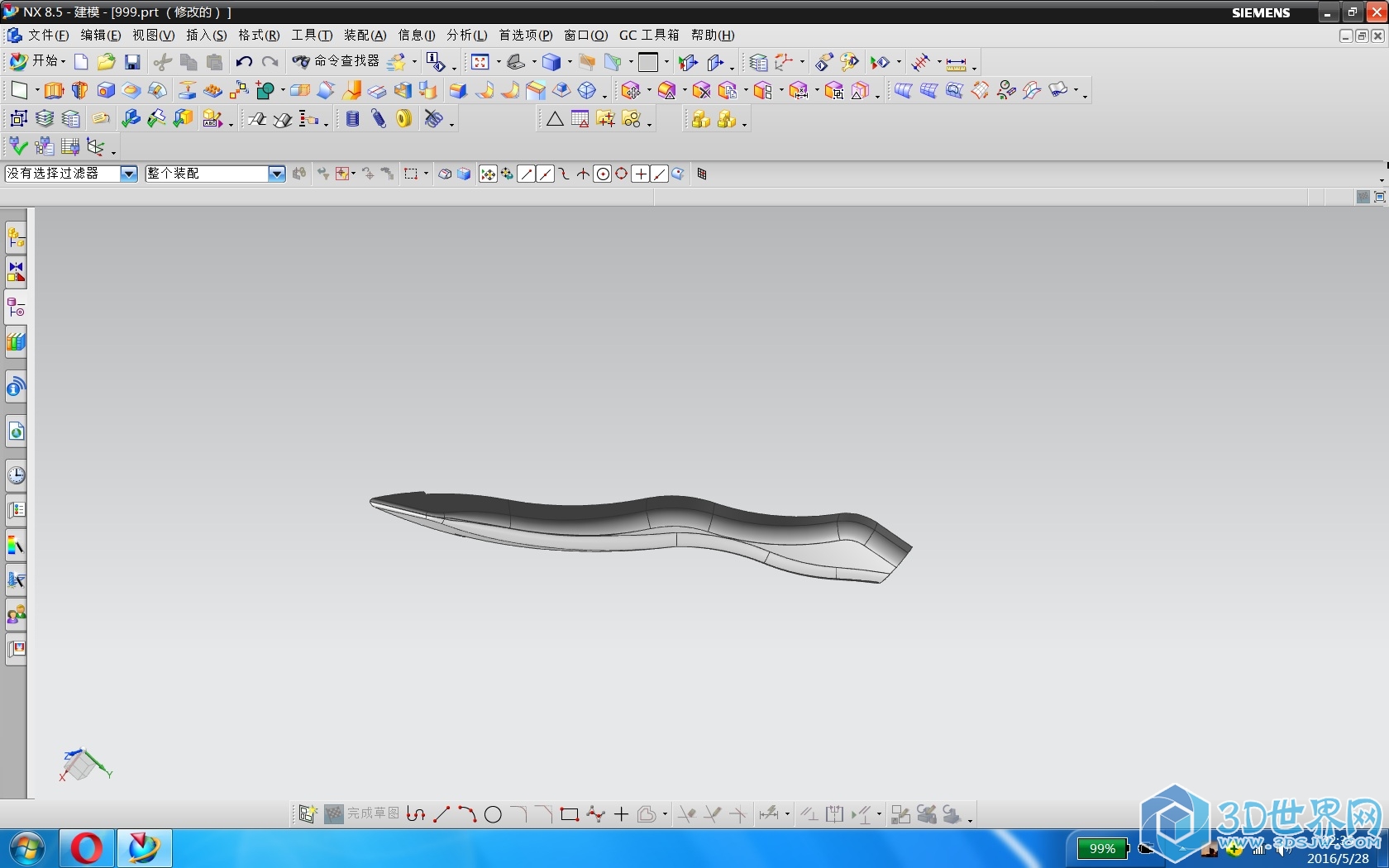
Task: Click the Edit Object Display palette icon
Action: pyautogui.click(x=848, y=62)
